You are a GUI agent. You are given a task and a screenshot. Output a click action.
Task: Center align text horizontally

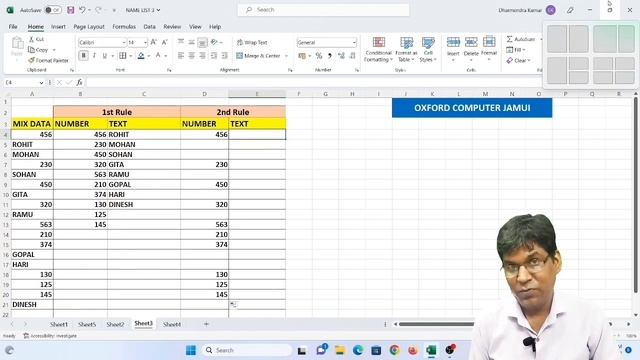191,56
